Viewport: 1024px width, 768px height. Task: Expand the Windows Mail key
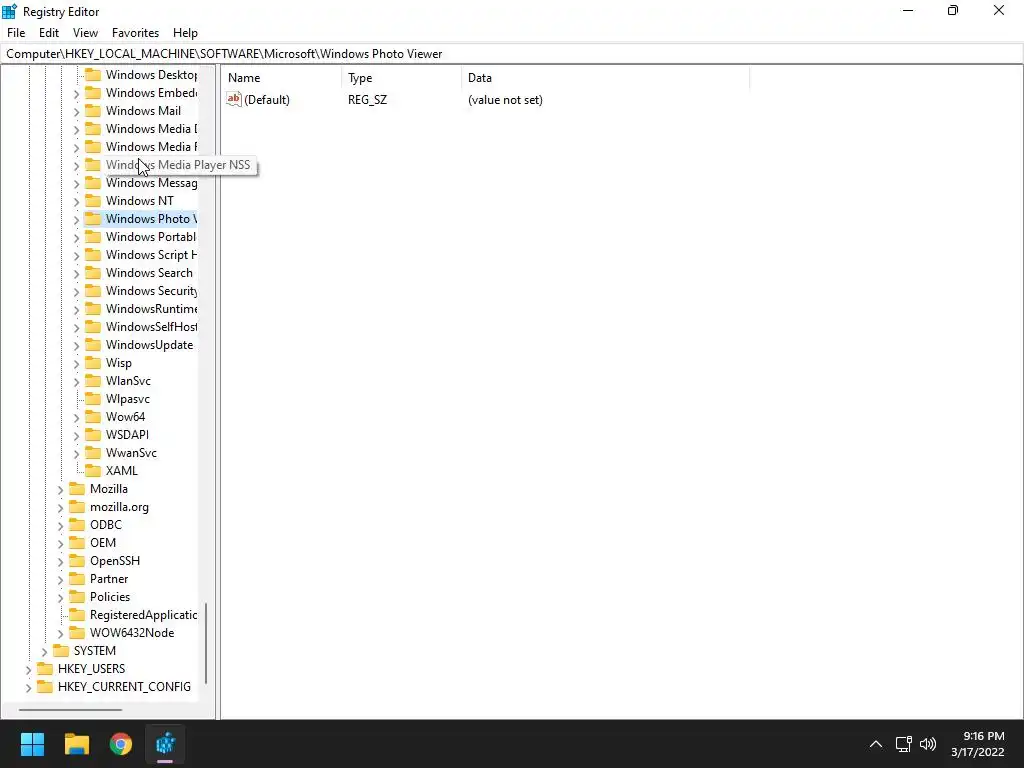(x=76, y=112)
